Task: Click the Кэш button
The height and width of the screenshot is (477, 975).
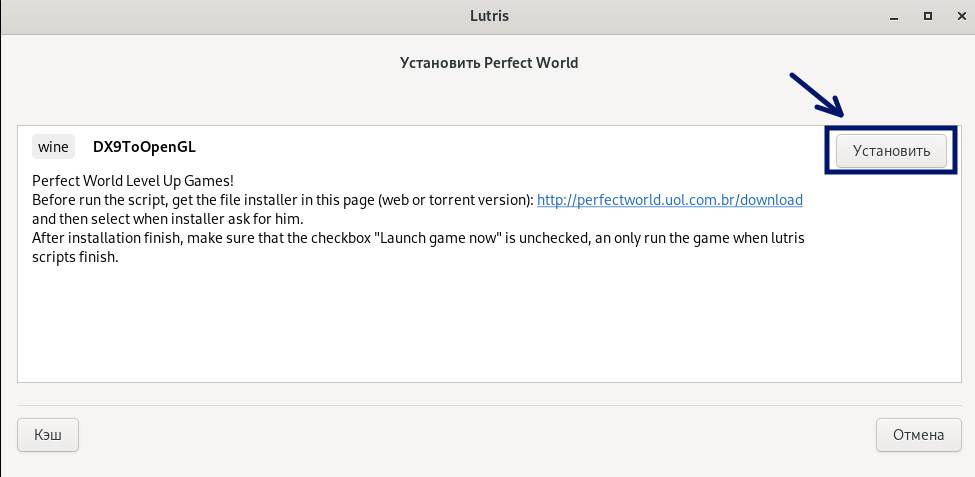Action: point(48,435)
